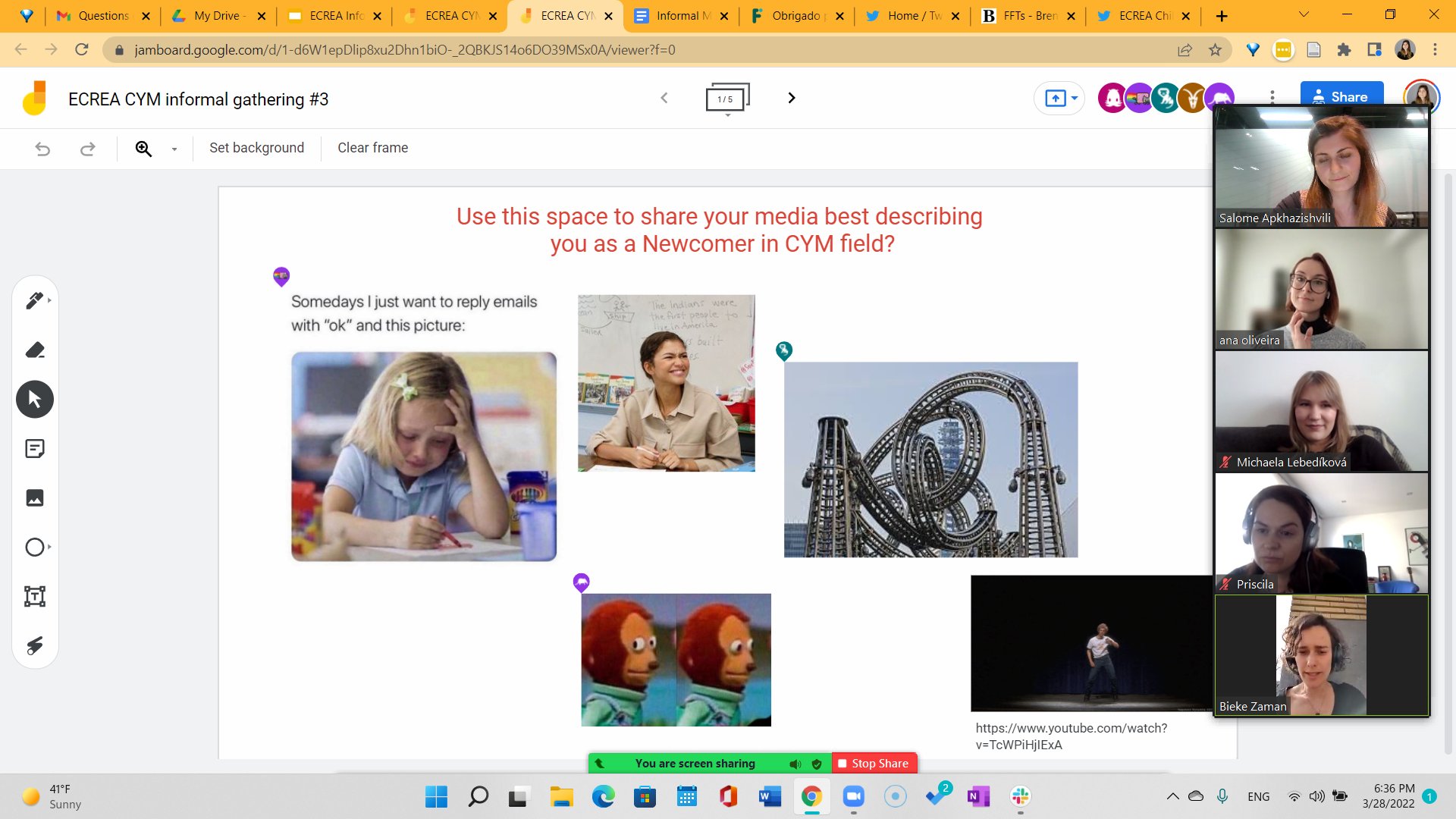Screen dimensions: 1456x819
Task: Activate the Laser pointer tool
Action: [35, 645]
